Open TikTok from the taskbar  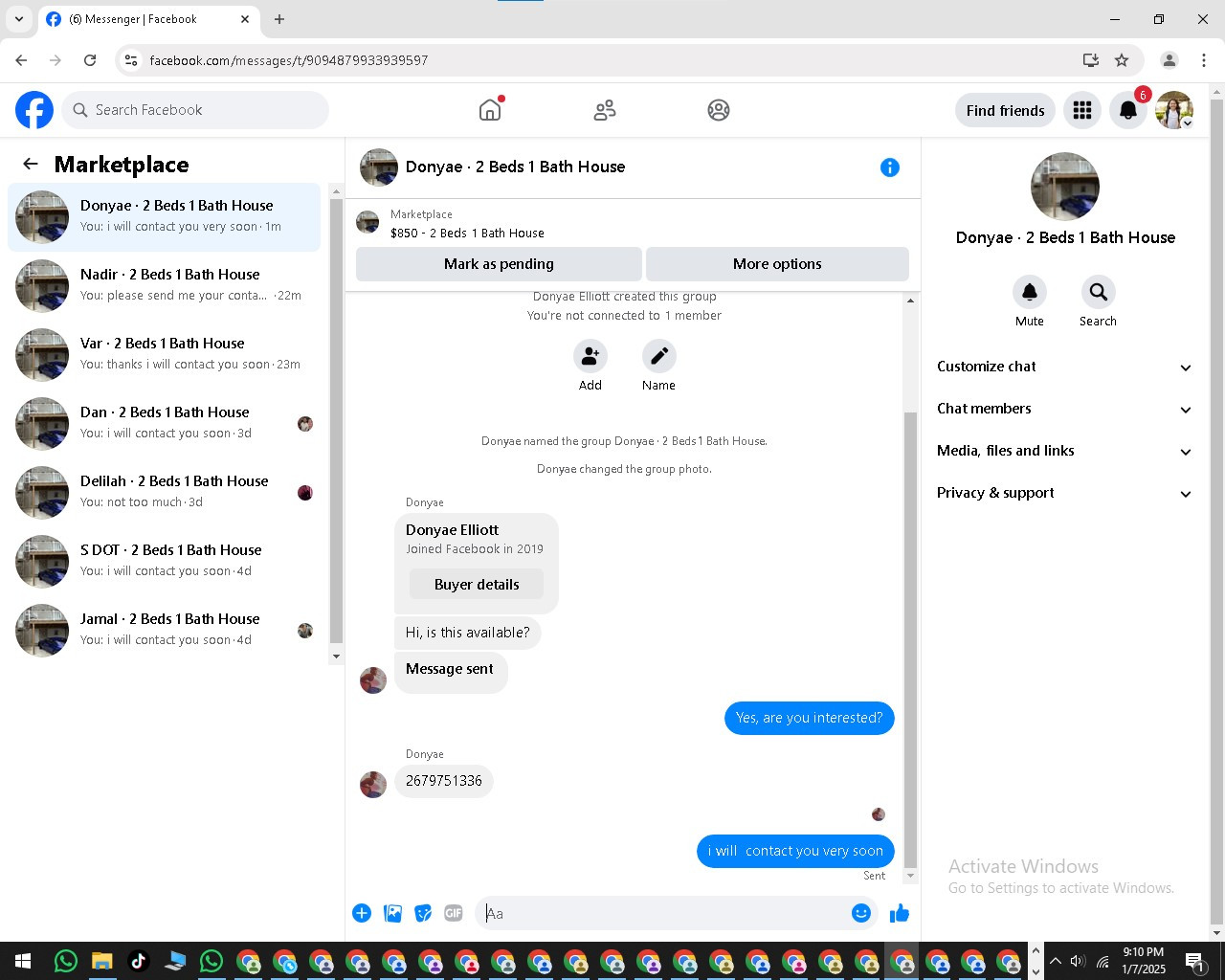[138, 961]
